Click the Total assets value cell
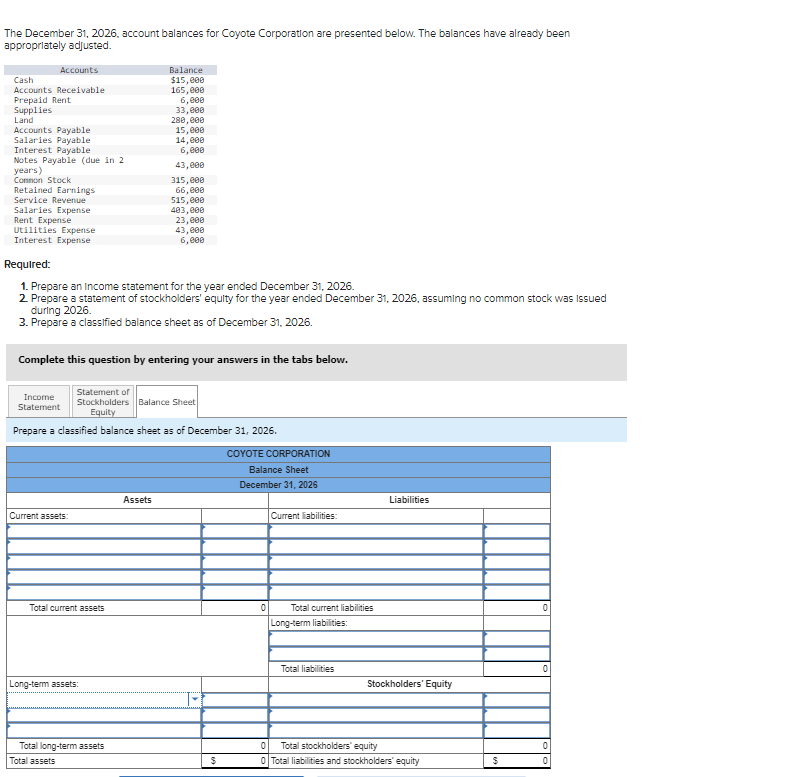The height and width of the screenshot is (777, 796). (x=235, y=761)
